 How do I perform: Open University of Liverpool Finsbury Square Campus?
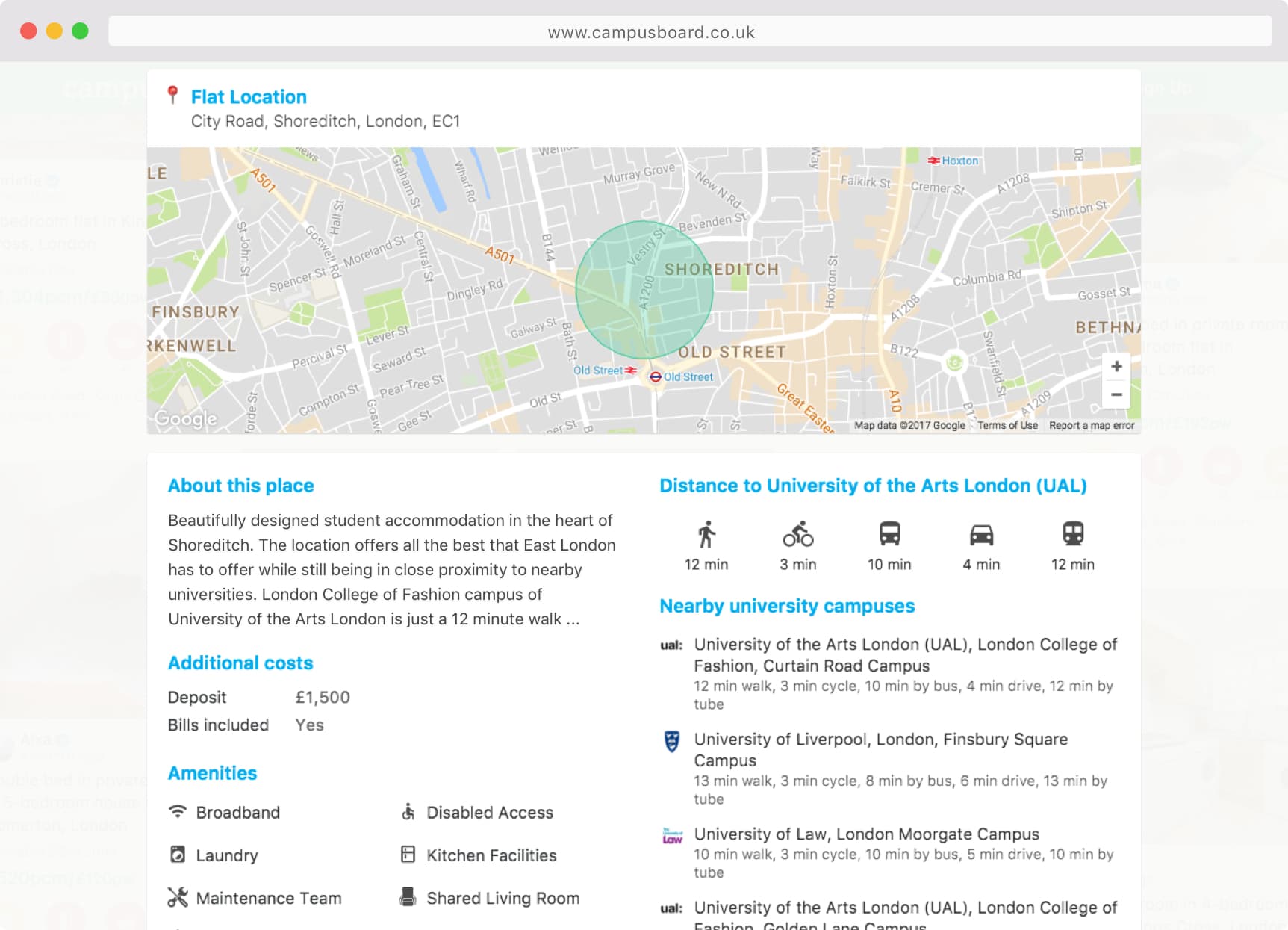(880, 750)
